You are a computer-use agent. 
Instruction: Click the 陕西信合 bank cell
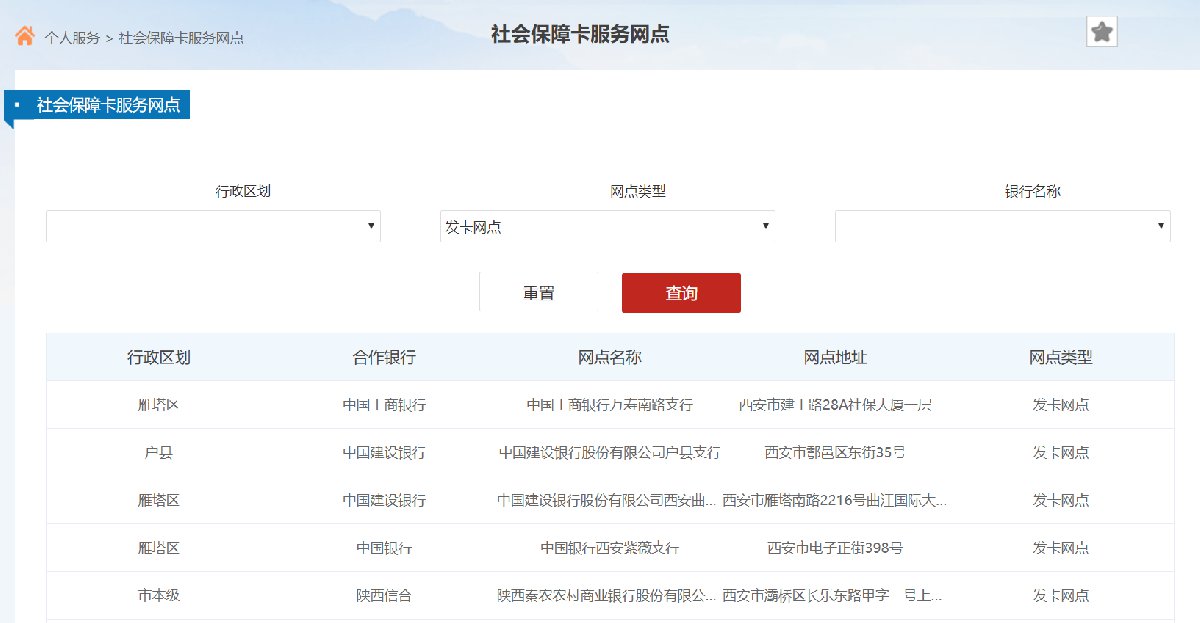point(384,595)
